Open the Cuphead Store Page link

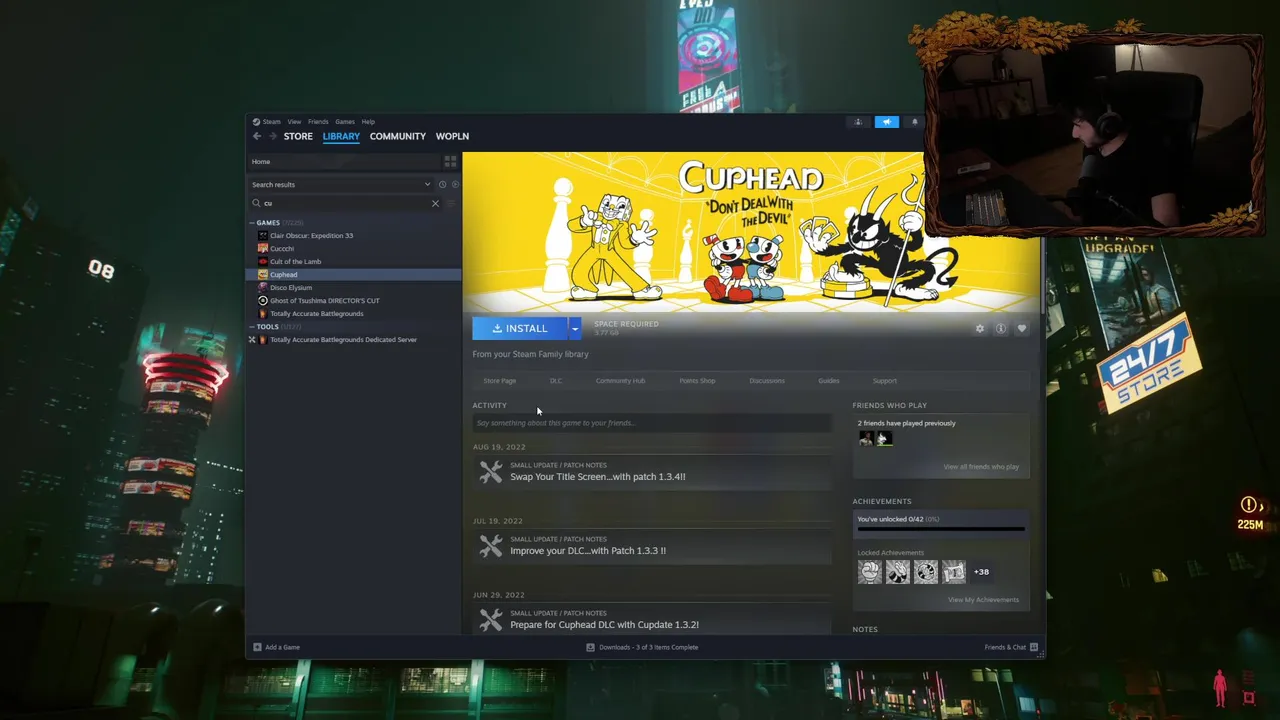(500, 381)
